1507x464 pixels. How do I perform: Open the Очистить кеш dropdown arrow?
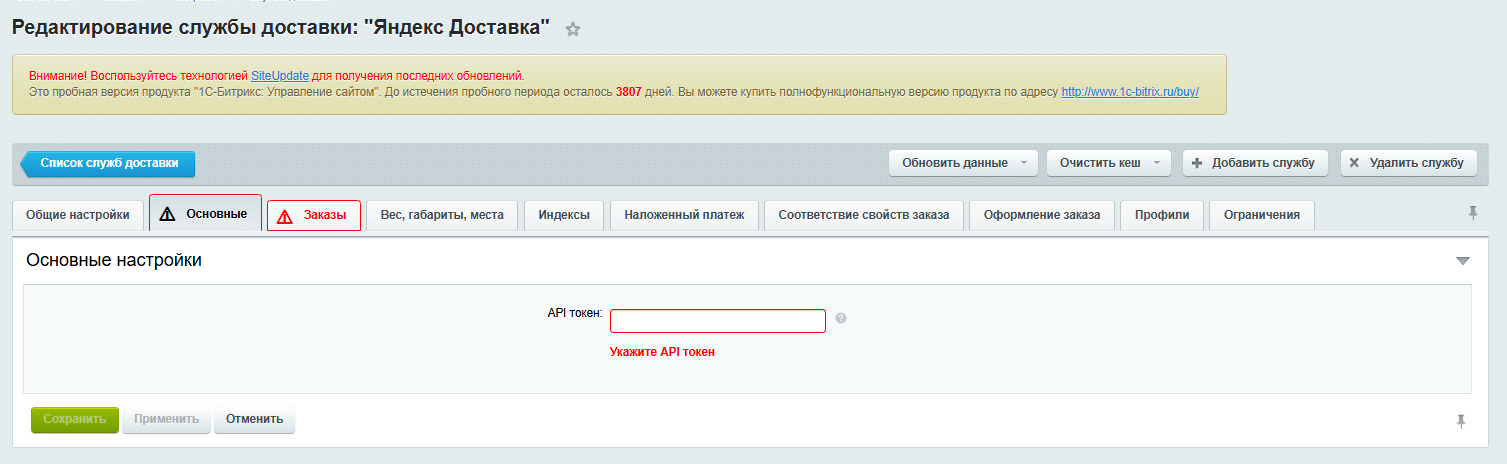(x=1156, y=163)
